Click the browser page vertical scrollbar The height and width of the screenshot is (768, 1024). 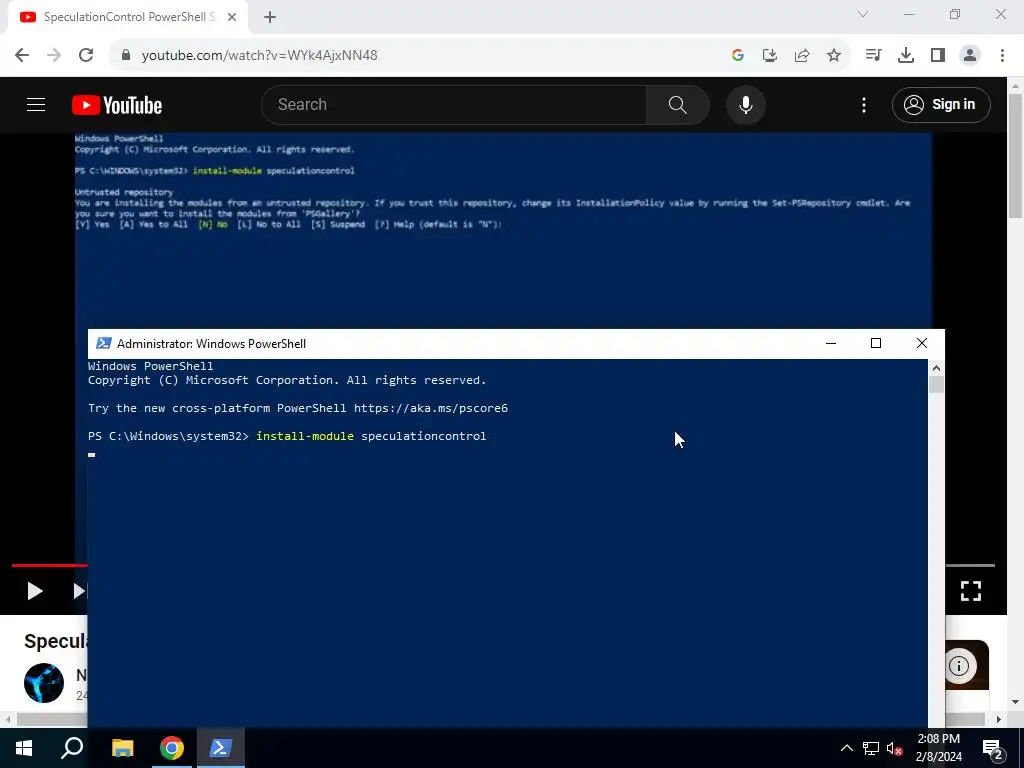coord(1015,155)
